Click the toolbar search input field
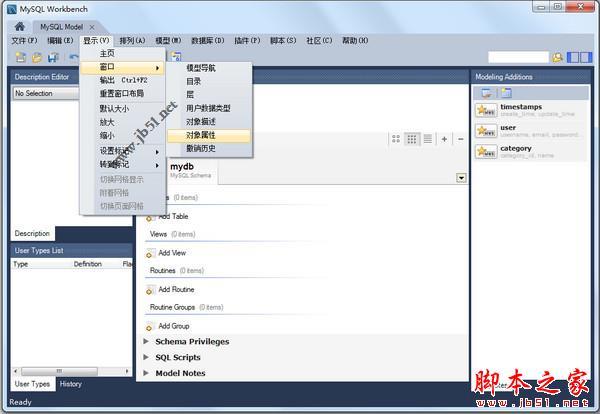 (518, 57)
